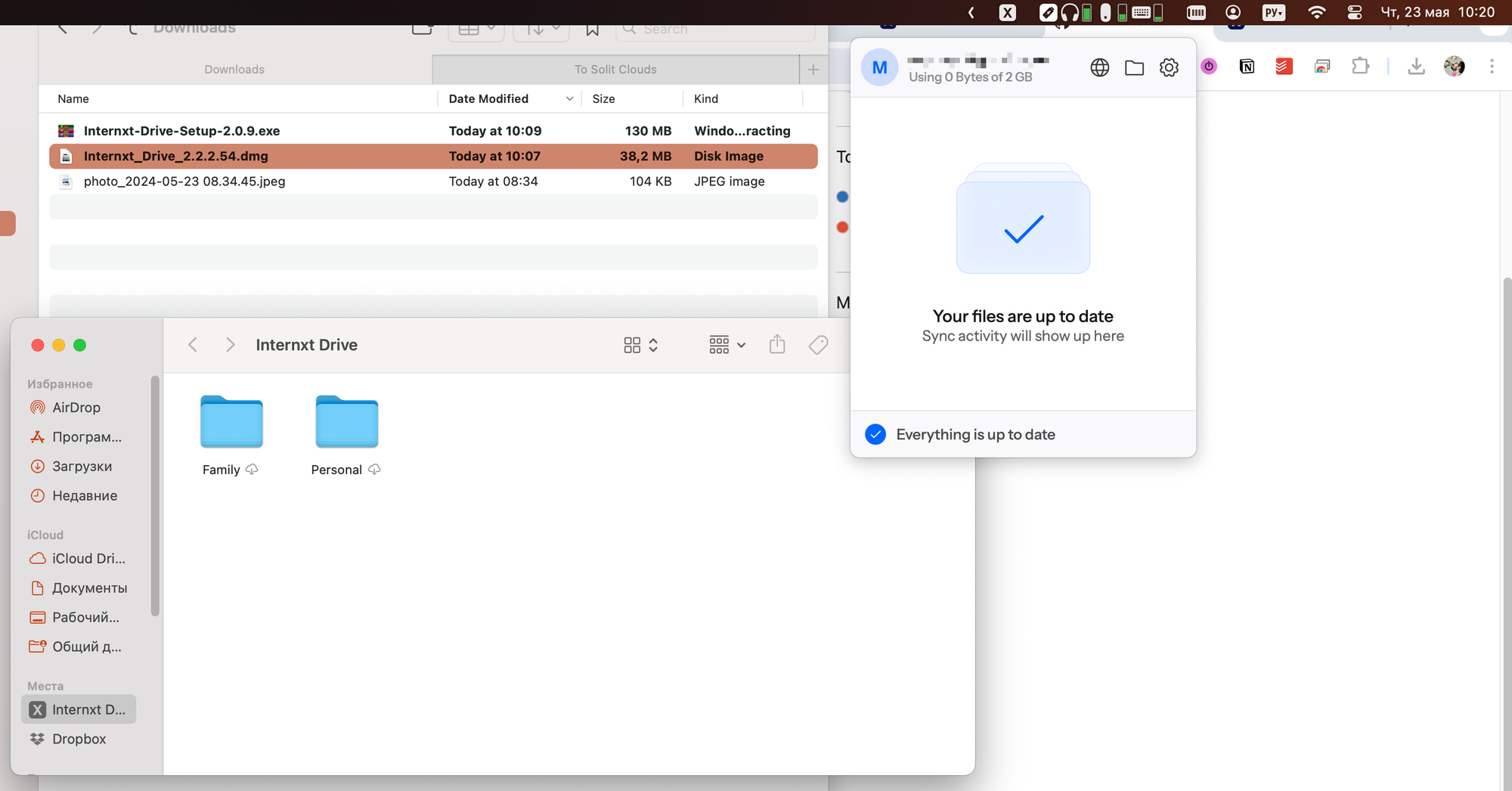This screenshot has height=791, width=1512.
Task: Open iCloud Drive in the sidebar
Action: coord(79,559)
